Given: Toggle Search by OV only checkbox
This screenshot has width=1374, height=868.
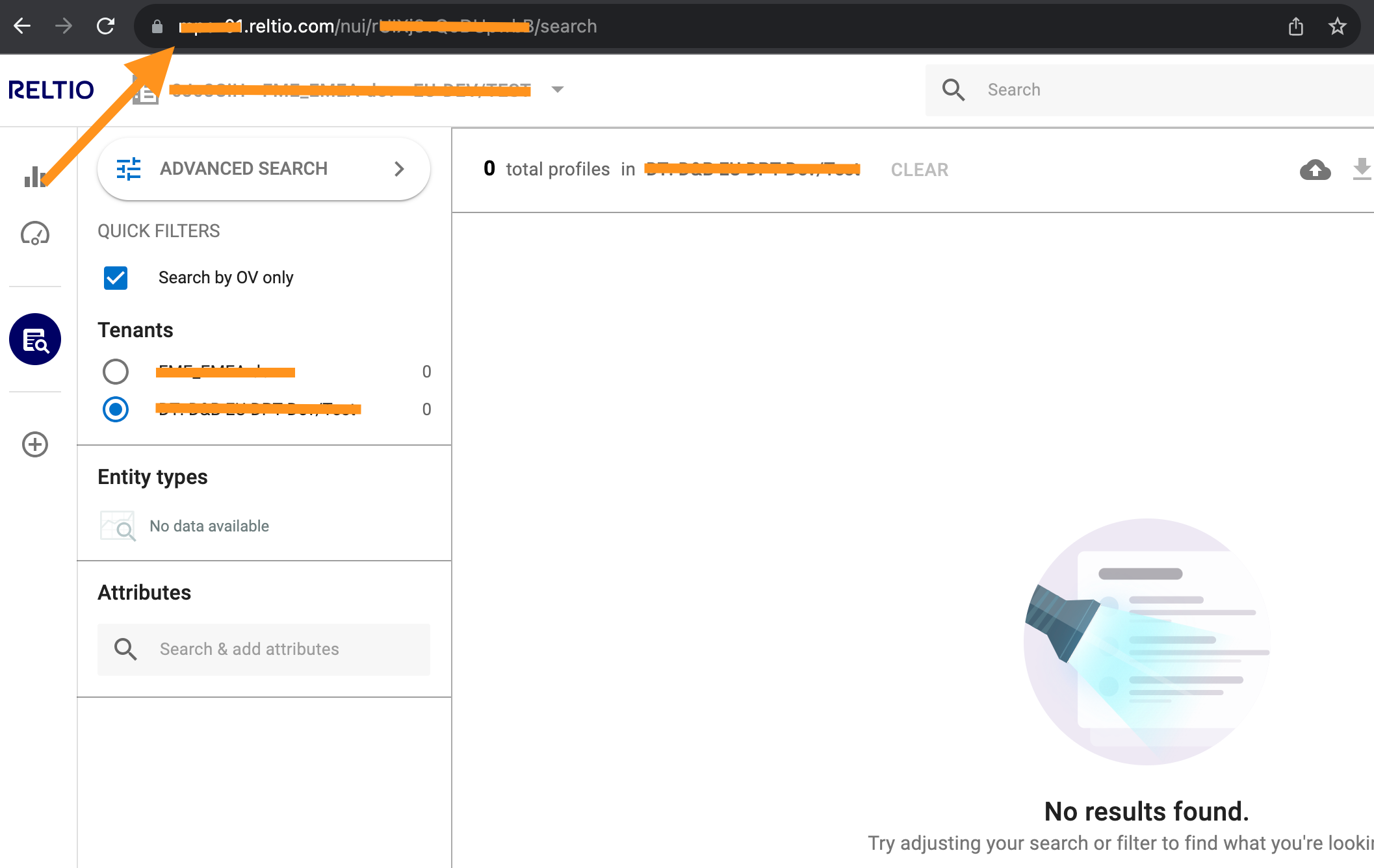Looking at the screenshot, I should pos(116,278).
